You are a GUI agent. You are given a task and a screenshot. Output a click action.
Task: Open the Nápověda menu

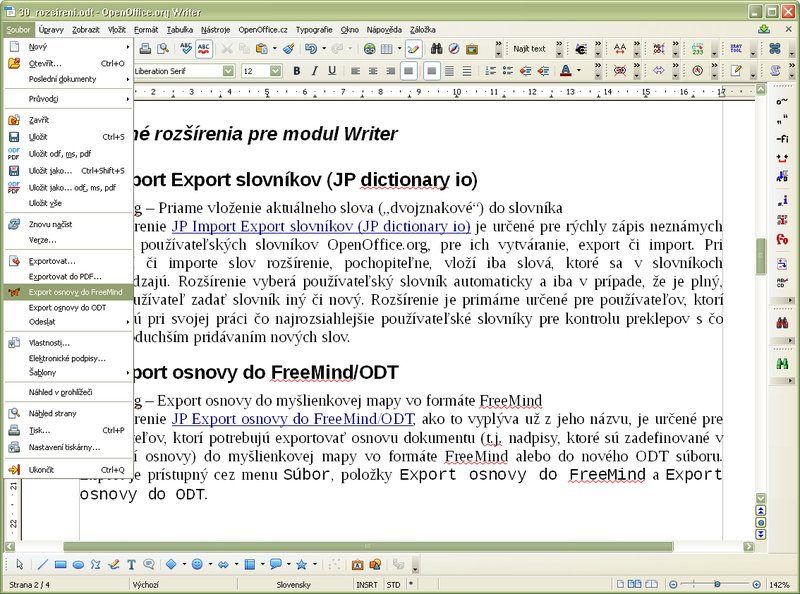(384, 30)
